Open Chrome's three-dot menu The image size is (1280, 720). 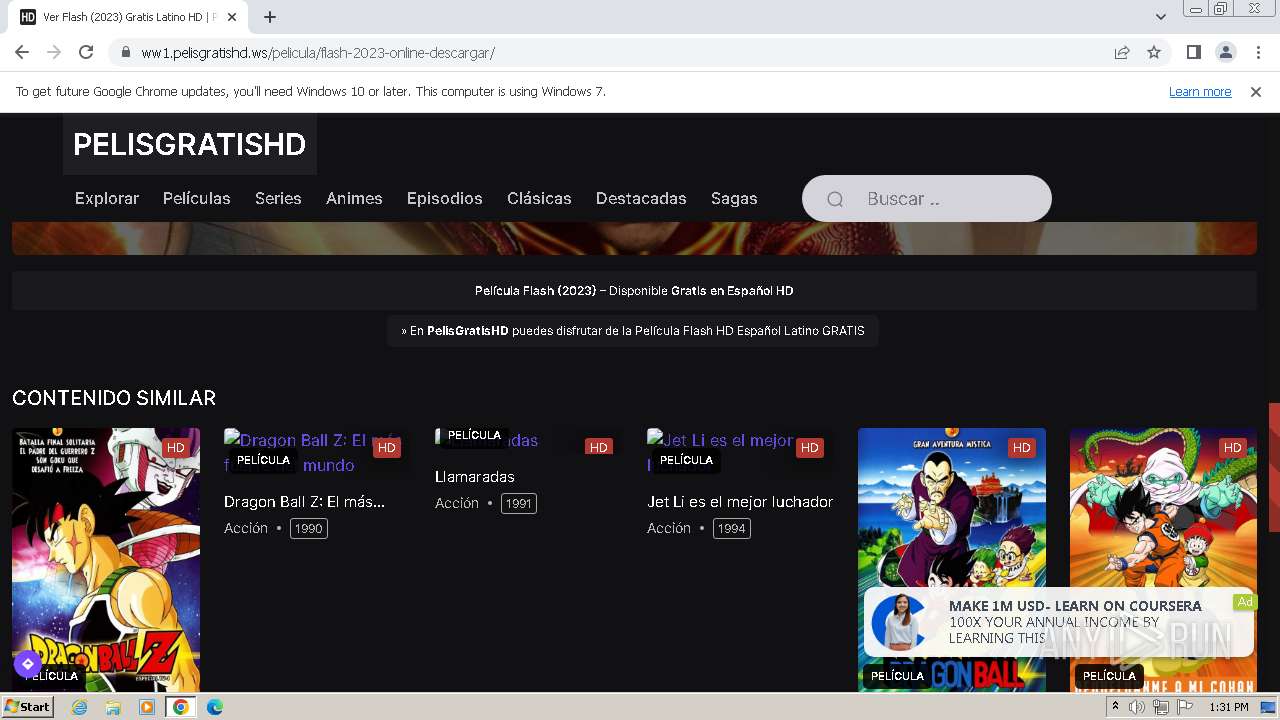coord(1257,52)
